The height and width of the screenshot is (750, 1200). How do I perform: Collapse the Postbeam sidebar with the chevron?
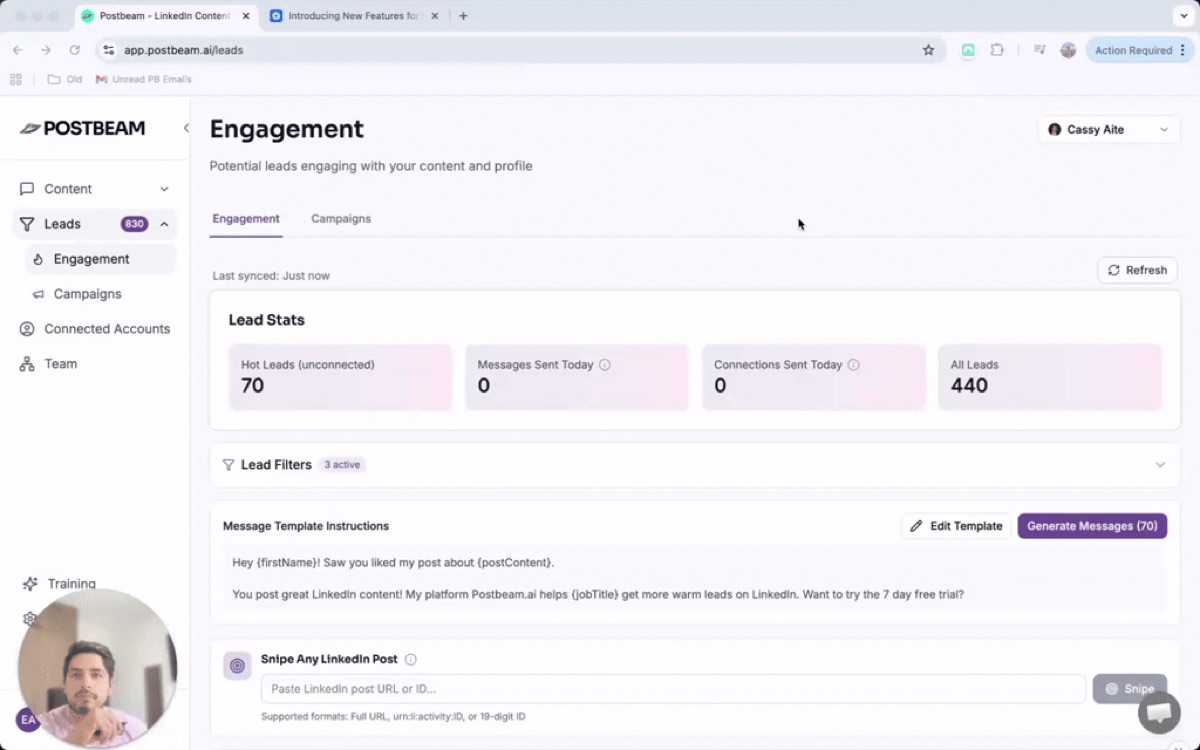point(186,128)
